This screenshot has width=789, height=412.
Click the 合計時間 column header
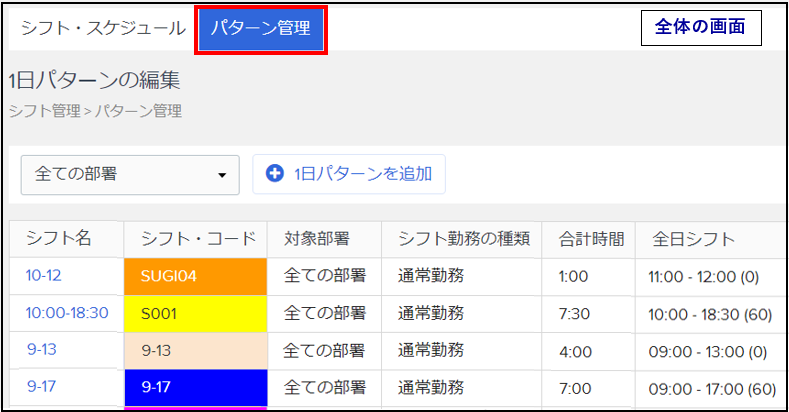(x=591, y=239)
